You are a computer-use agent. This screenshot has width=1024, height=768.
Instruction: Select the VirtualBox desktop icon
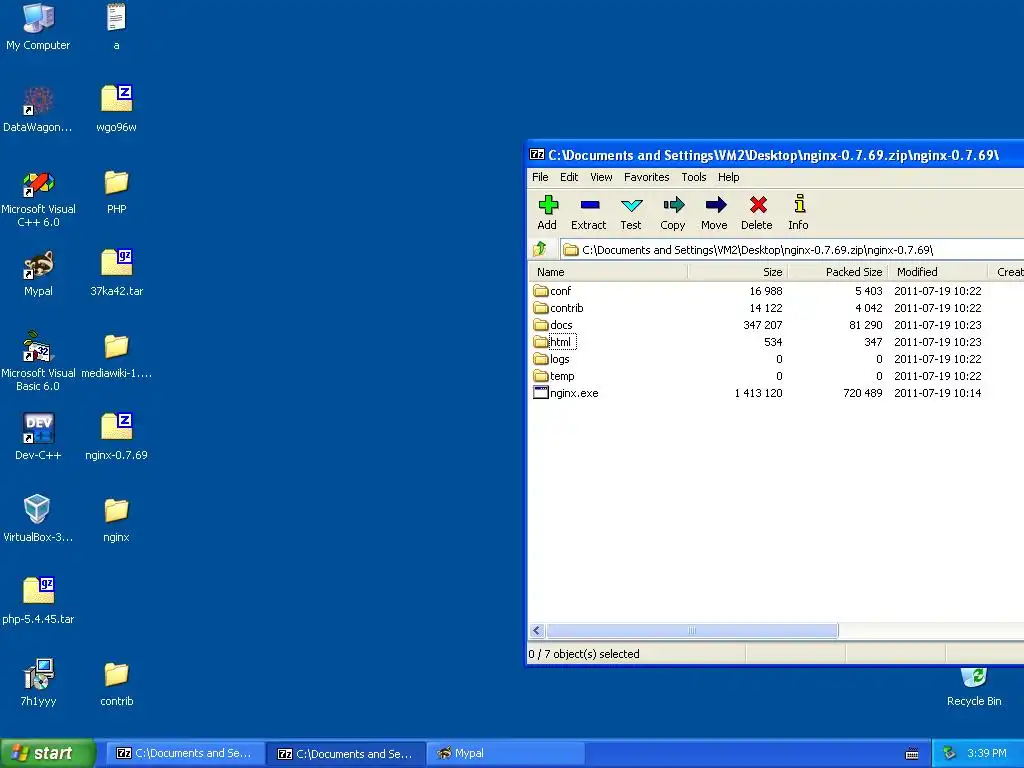pyautogui.click(x=38, y=519)
